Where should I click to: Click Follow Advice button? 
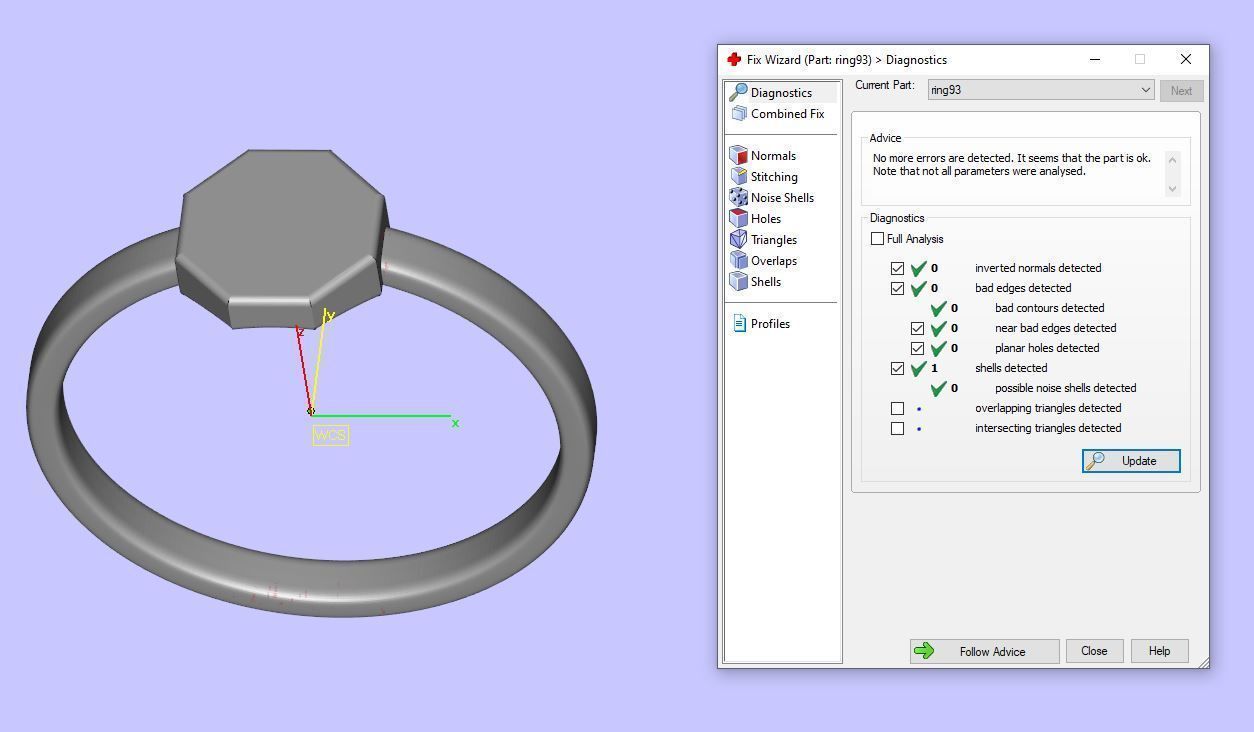(x=984, y=651)
